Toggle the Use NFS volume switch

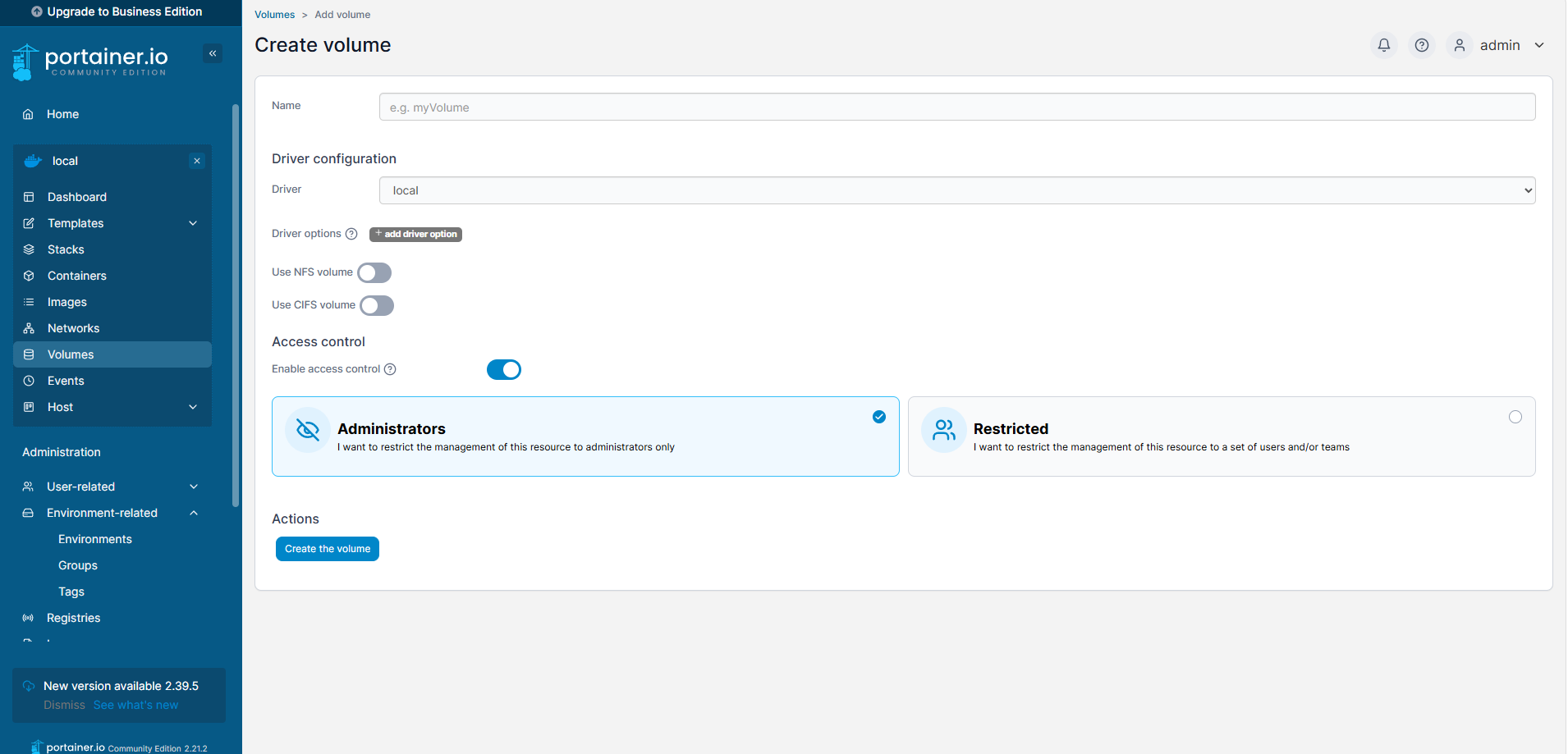pos(374,272)
